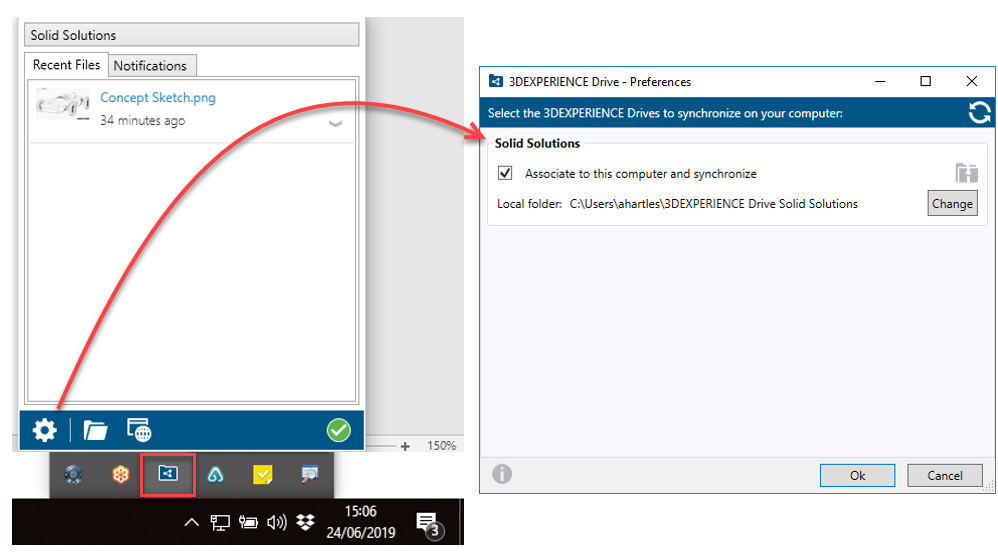Click the green sync status checkmark

(339, 431)
